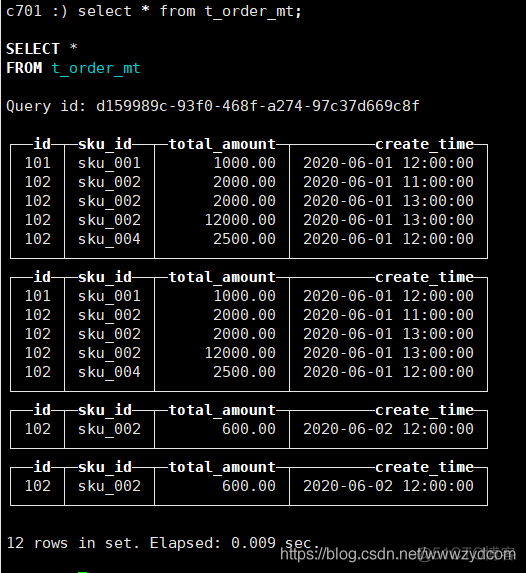
Task: Click sku_001 in the second result table
Action: click(109, 296)
